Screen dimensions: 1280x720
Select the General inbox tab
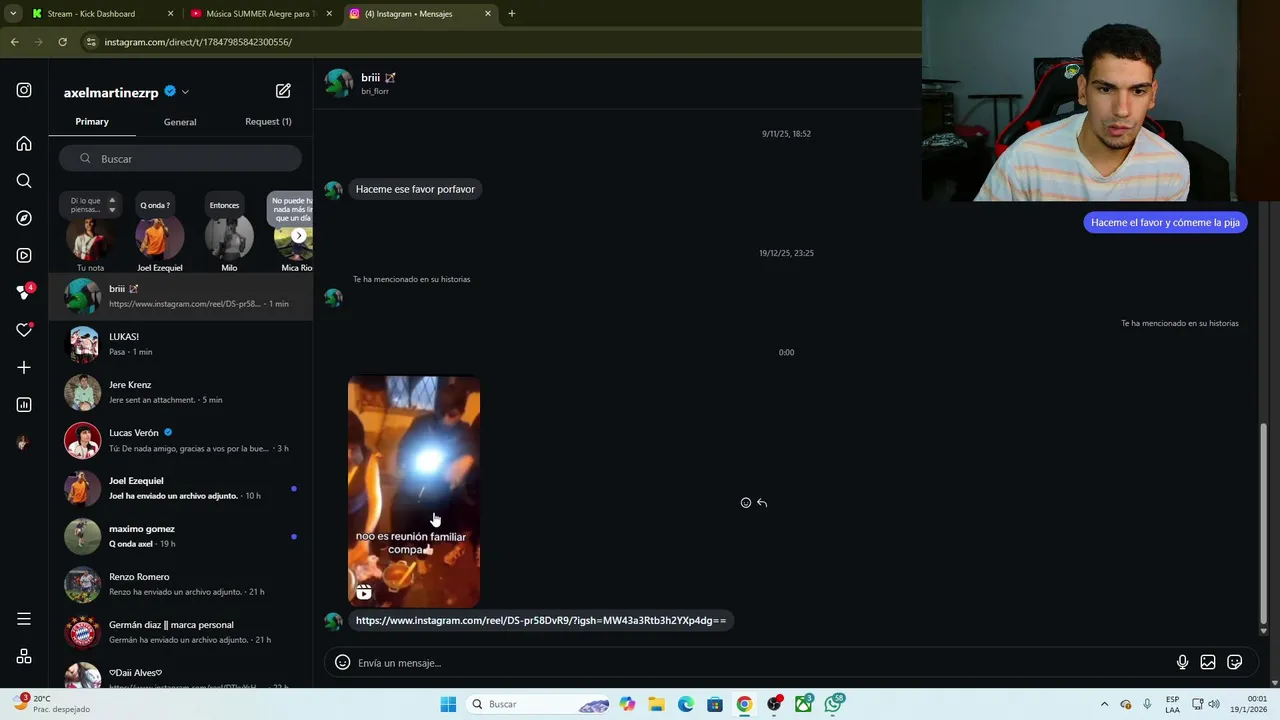tap(180, 122)
